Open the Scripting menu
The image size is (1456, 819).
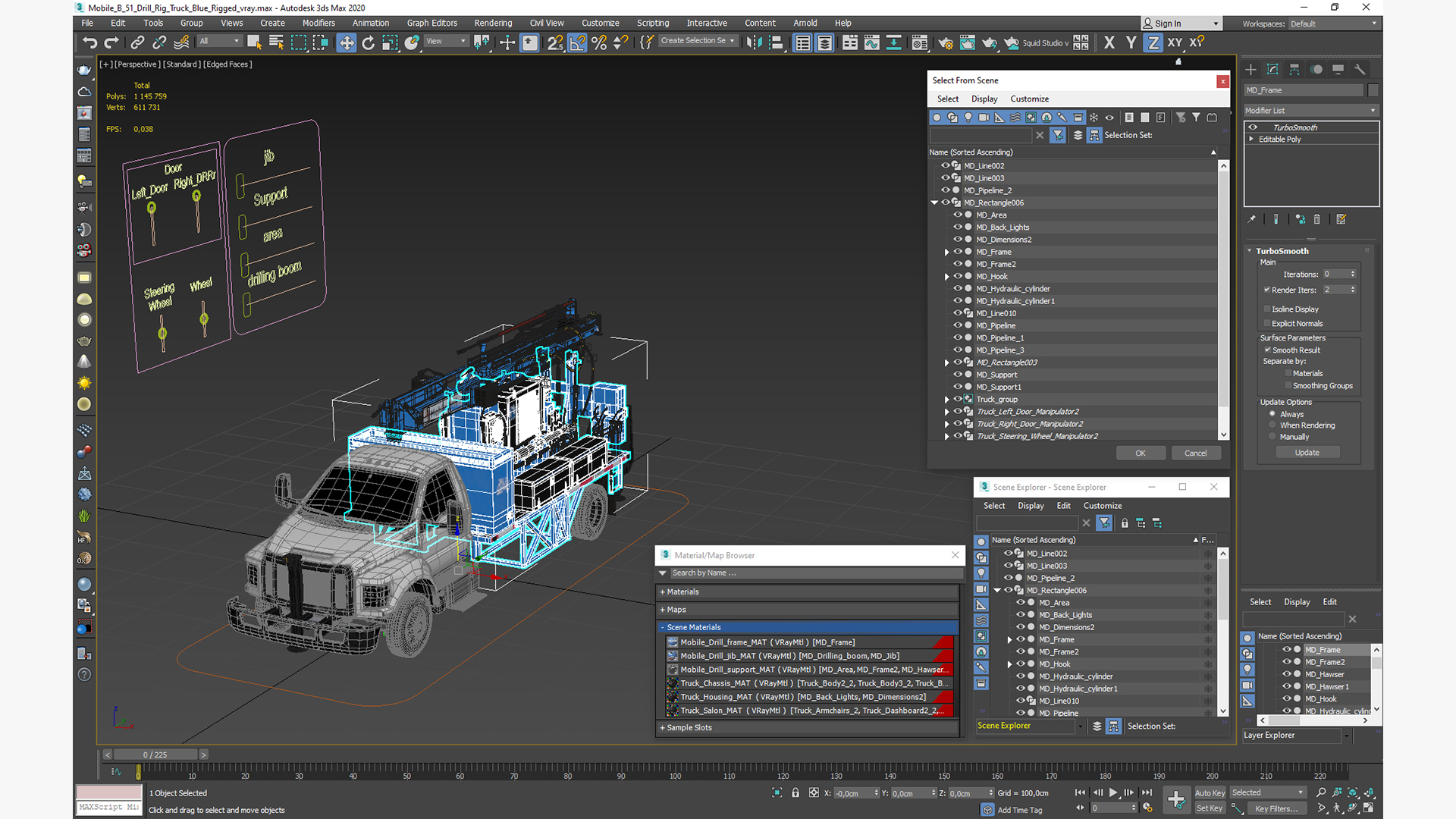click(x=653, y=23)
